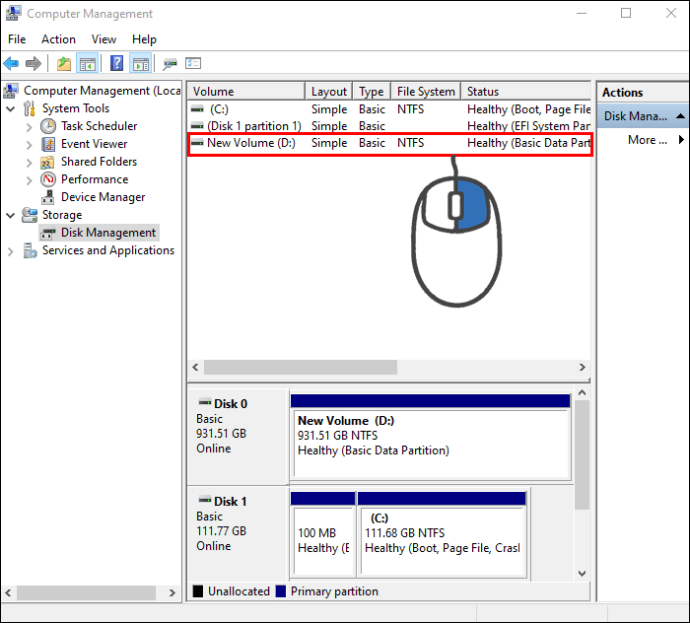The height and width of the screenshot is (623, 690).
Task: Click the Task Scheduler clock icon
Action: [x=48, y=126]
